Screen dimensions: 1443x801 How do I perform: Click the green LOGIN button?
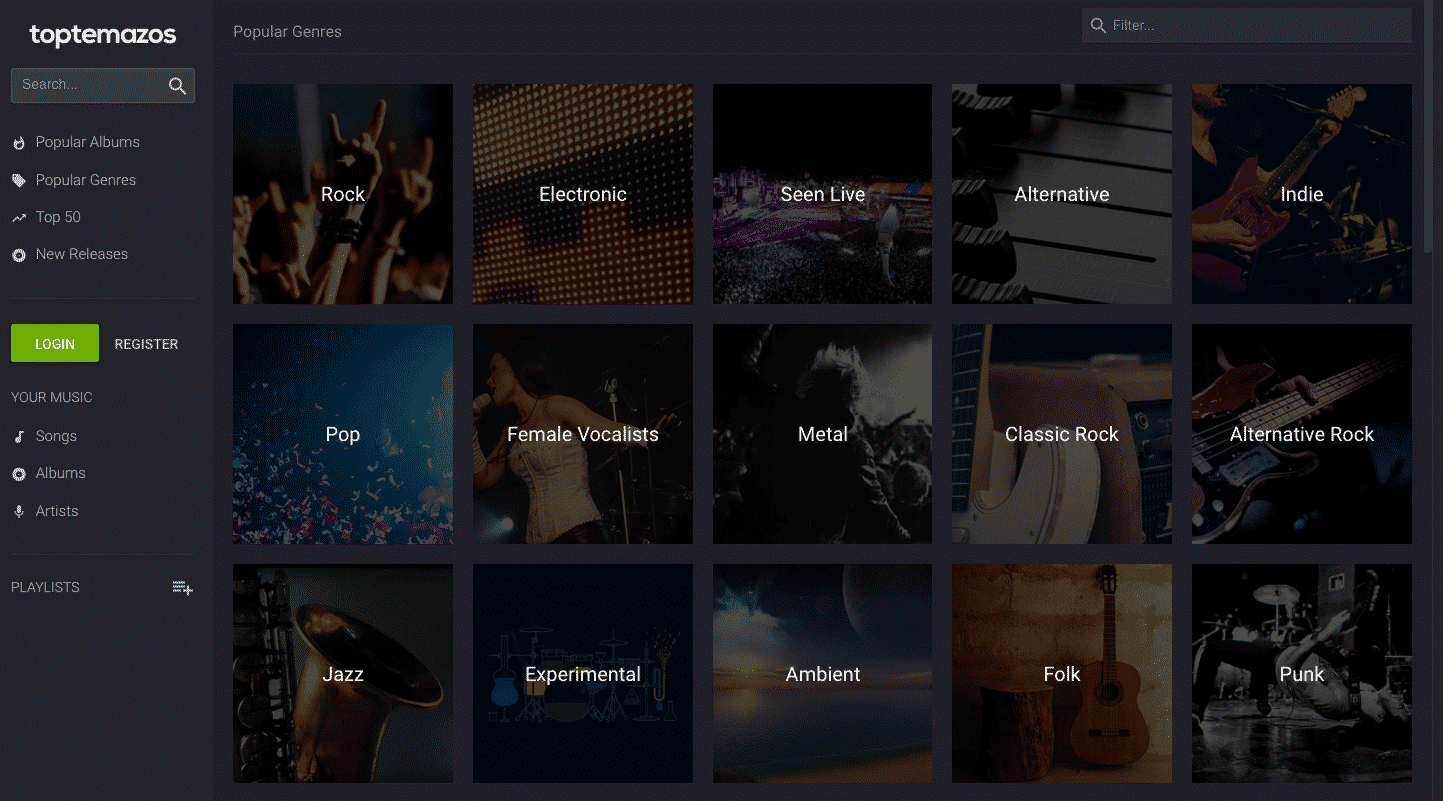55,343
